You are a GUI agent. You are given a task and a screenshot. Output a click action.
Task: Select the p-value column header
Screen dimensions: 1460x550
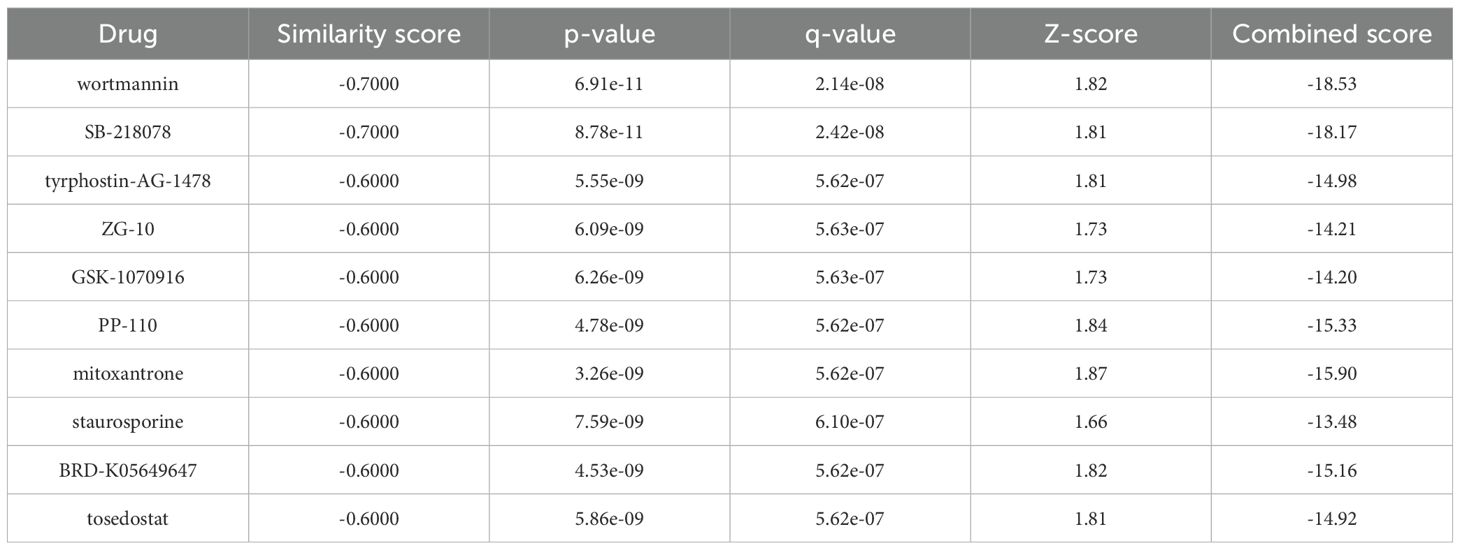(609, 34)
